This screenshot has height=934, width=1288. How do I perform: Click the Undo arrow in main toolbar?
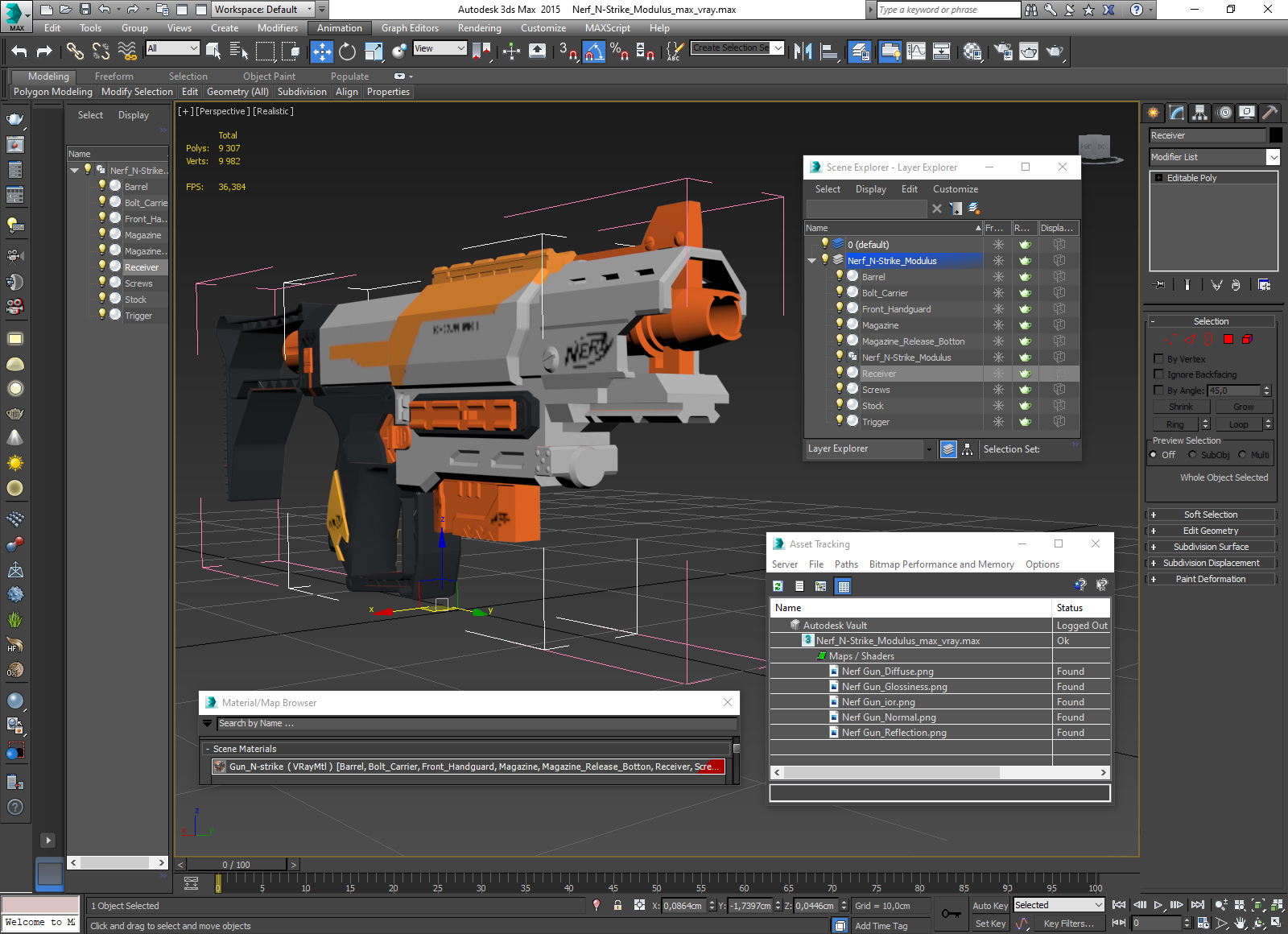(x=19, y=52)
